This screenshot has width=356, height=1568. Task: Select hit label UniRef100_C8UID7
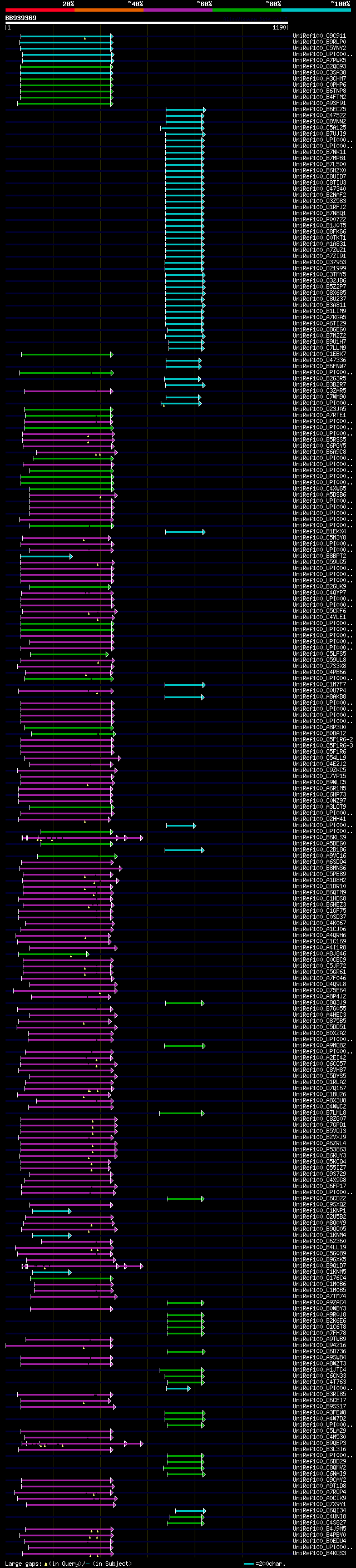(319, 176)
